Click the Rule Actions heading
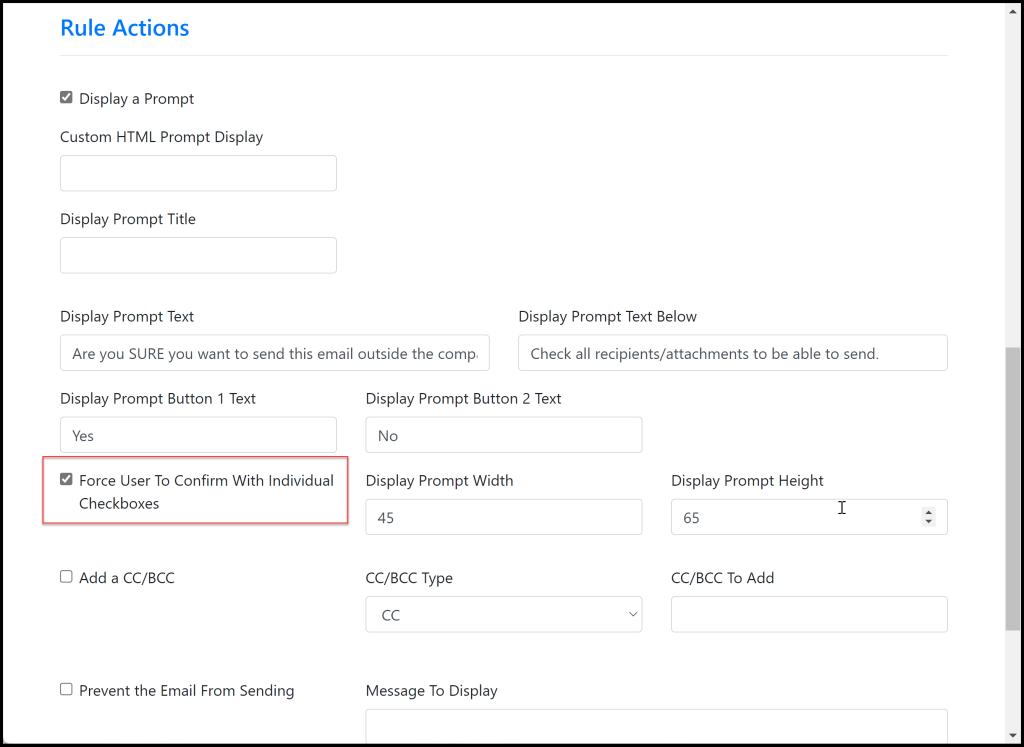1024x747 pixels. pyautogui.click(x=124, y=27)
